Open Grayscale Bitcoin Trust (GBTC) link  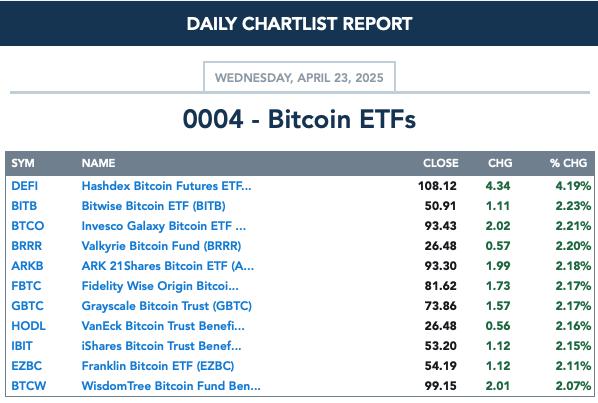tap(167, 306)
